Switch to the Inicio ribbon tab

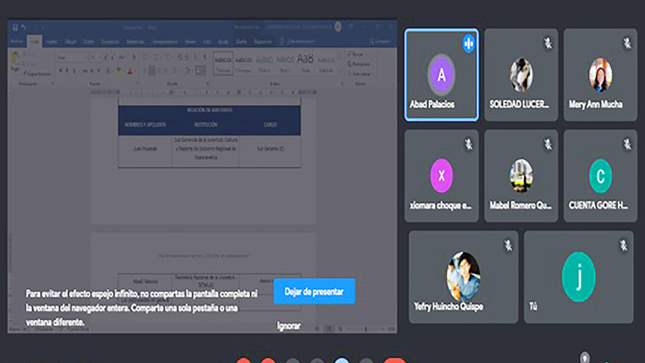point(35,42)
